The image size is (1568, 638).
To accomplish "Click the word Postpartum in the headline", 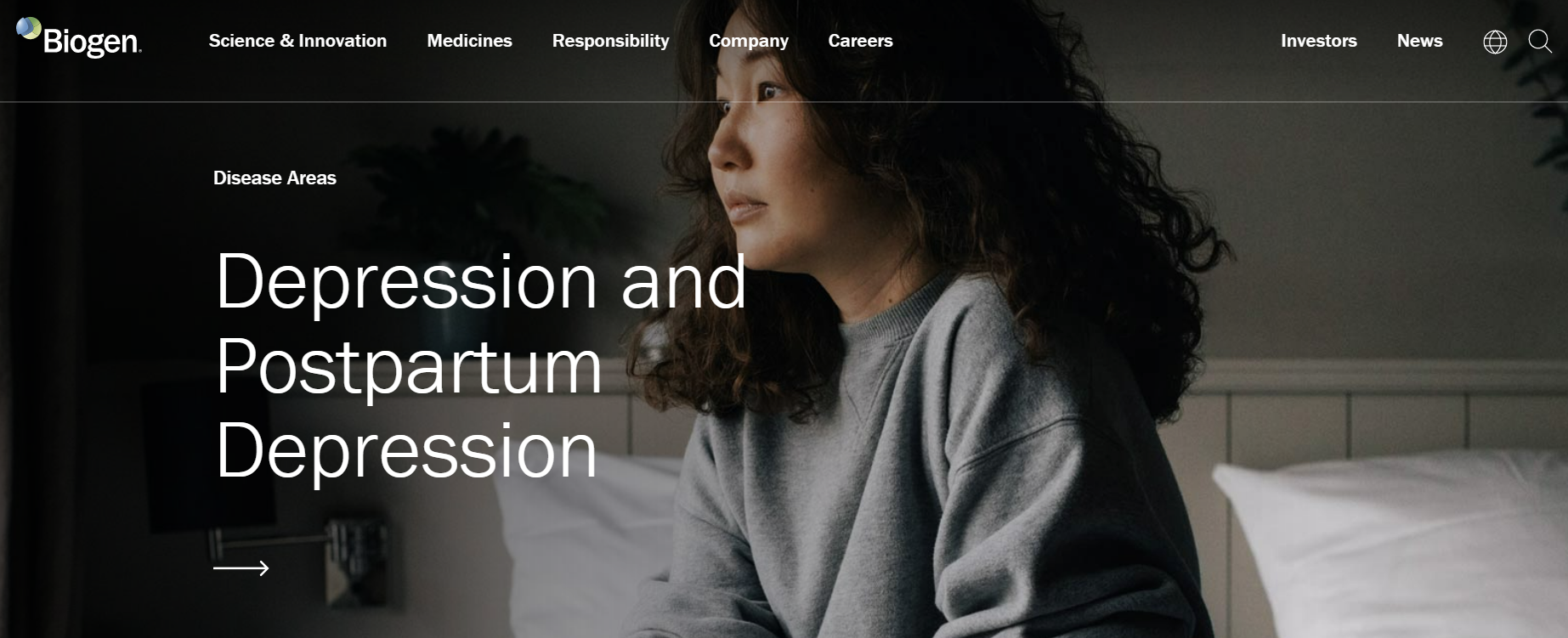I will (x=409, y=367).
